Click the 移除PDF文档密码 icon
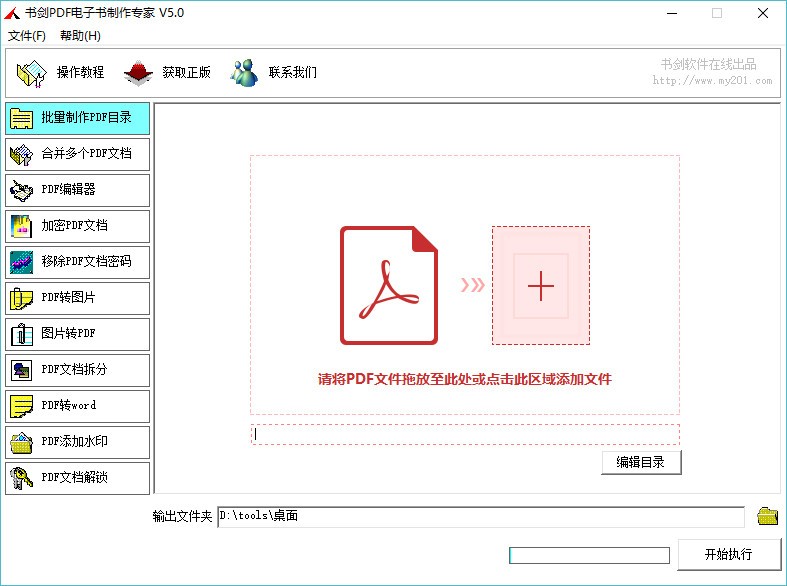 pos(22,262)
